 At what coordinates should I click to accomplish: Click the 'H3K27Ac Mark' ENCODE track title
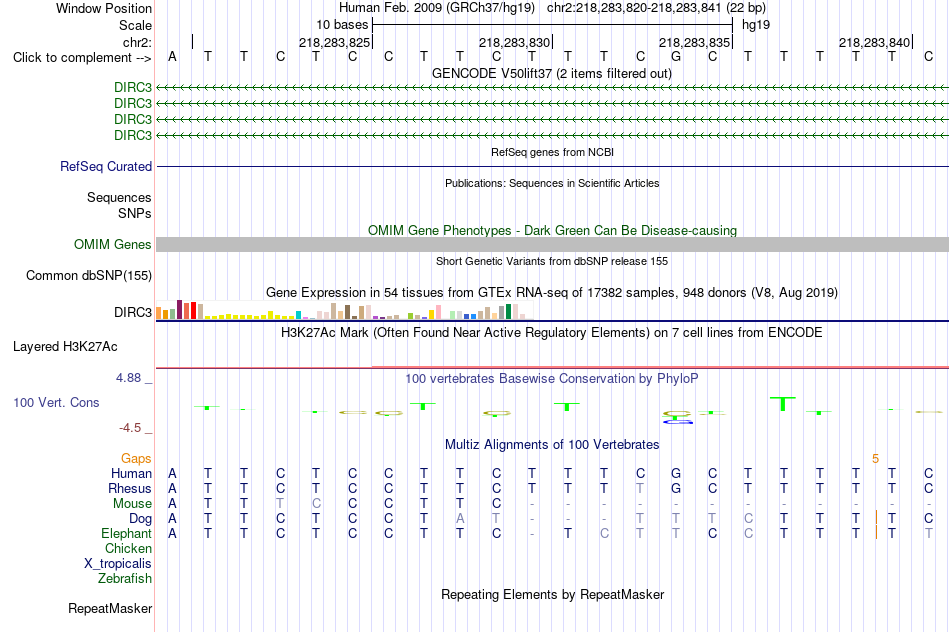(x=552, y=333)
